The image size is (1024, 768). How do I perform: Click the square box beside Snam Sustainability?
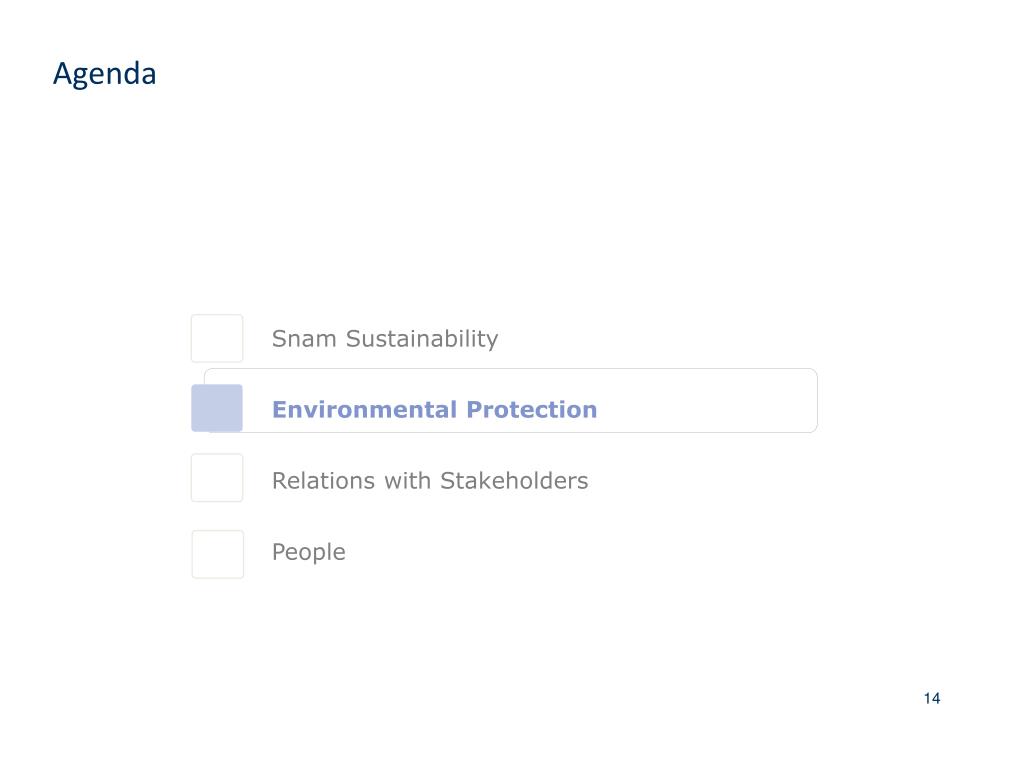click(x=217, y=338)
